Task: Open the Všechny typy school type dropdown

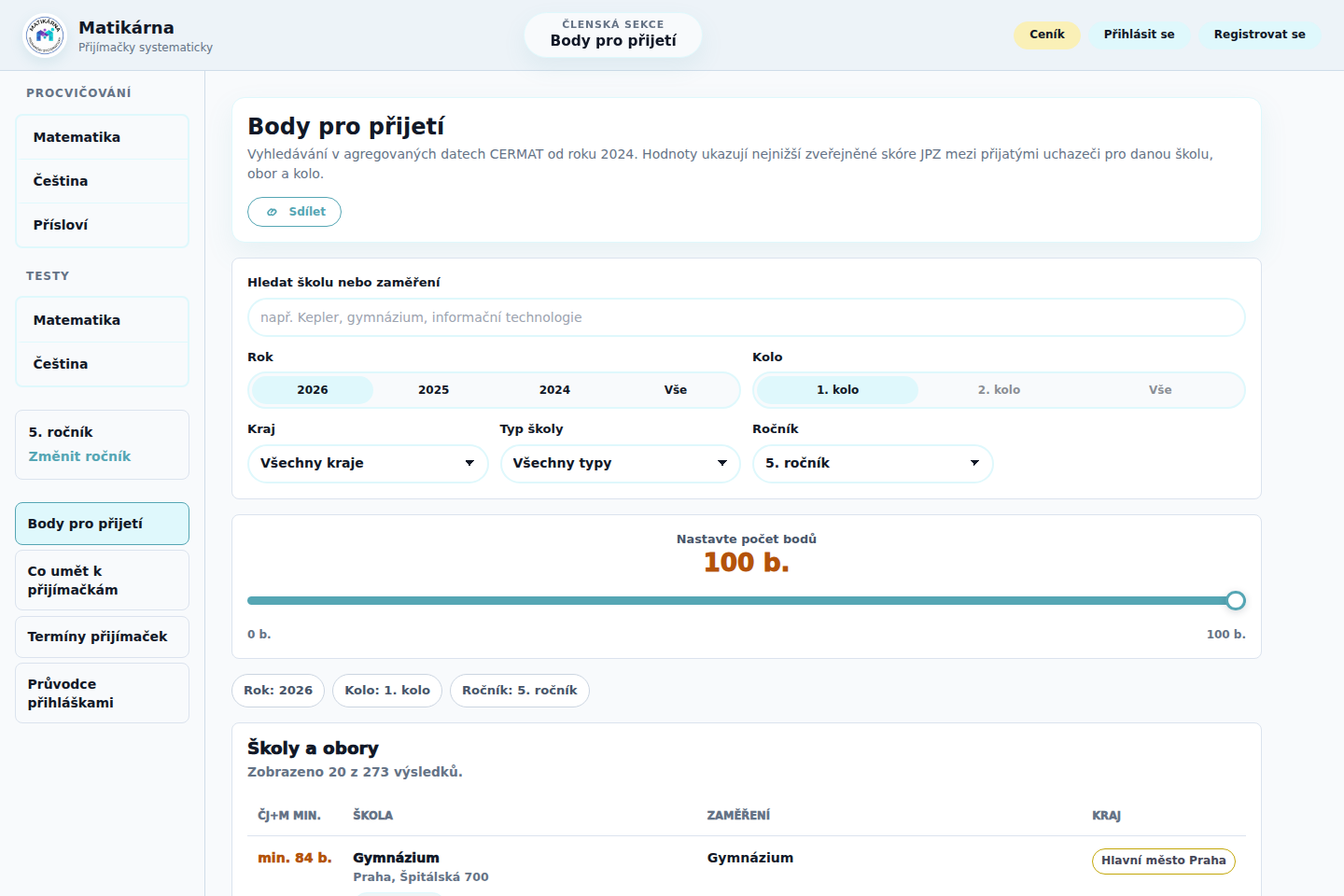Action: pyautogui.click(x=620, y=463)
